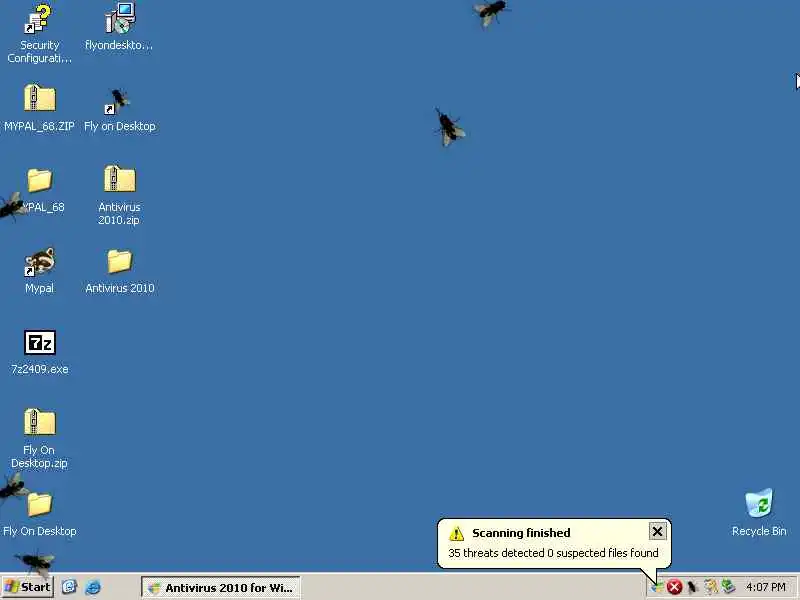
Task: Select the Fly On Desktop folder icon
Action: (39, 504)
